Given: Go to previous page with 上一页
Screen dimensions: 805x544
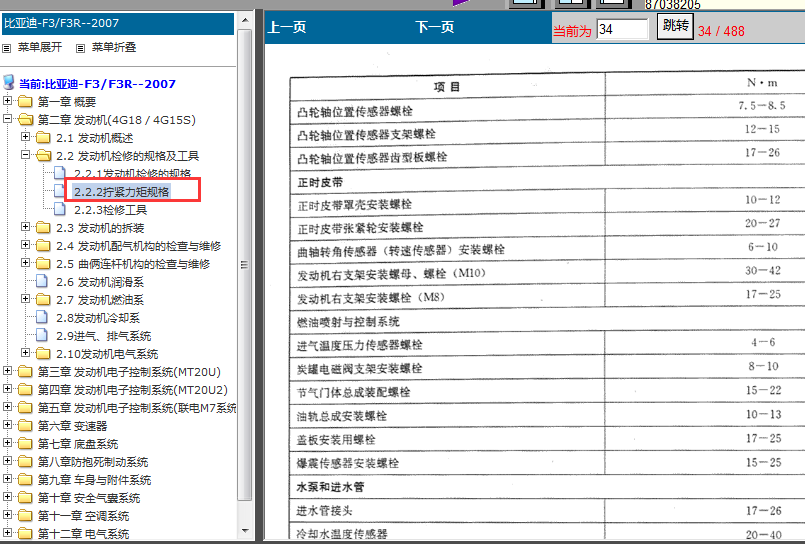Looking at the screenshot, I should 287,27.
